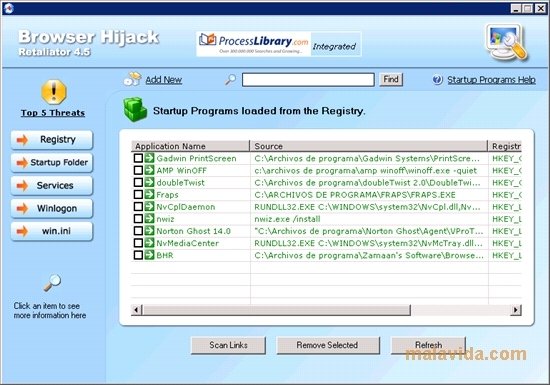Click the monitor magnifier icon top right

click(507, 42)
